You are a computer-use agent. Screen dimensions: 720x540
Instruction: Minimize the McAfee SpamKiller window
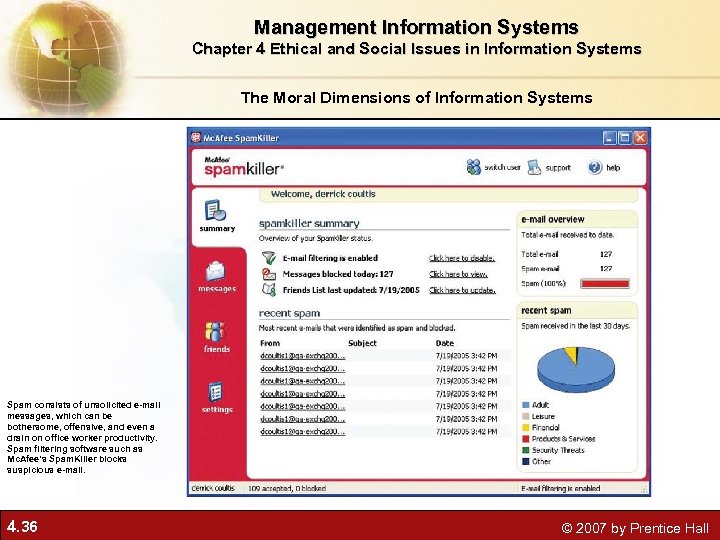[x=609, y=138]
